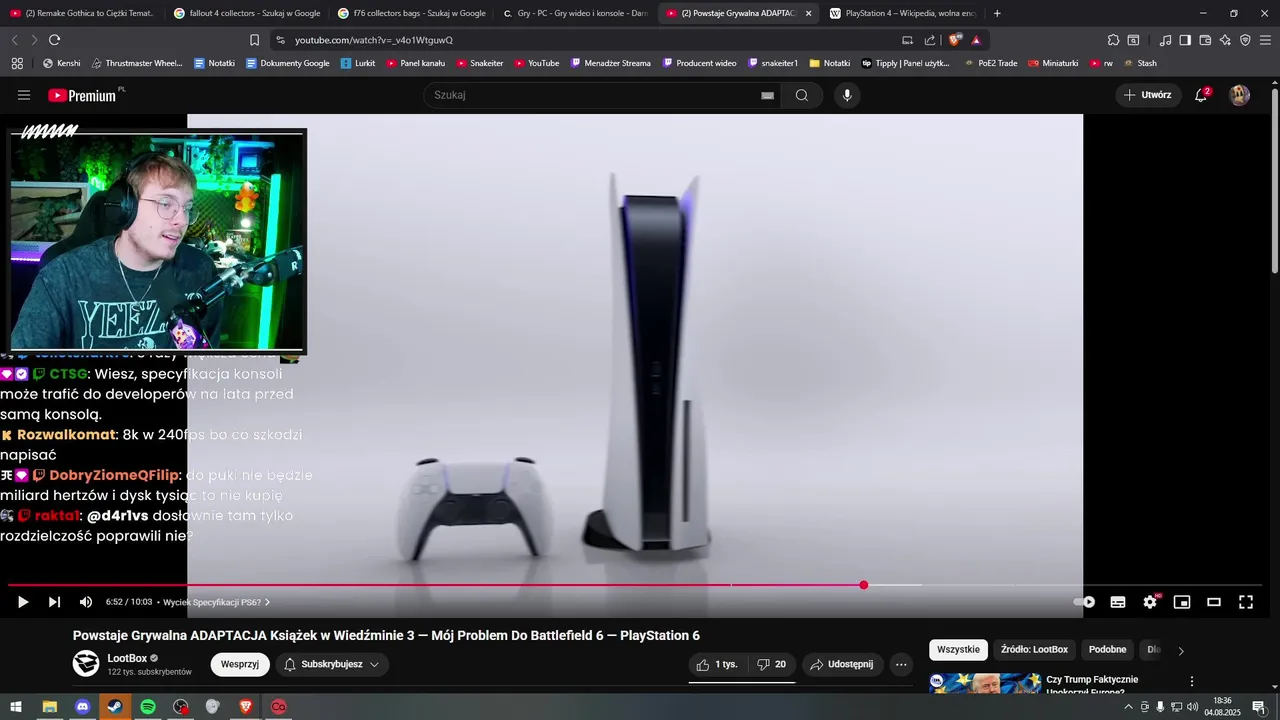Select the Wszystkie filter chip
Viewport: 1280px width, 720px height.
958,649
